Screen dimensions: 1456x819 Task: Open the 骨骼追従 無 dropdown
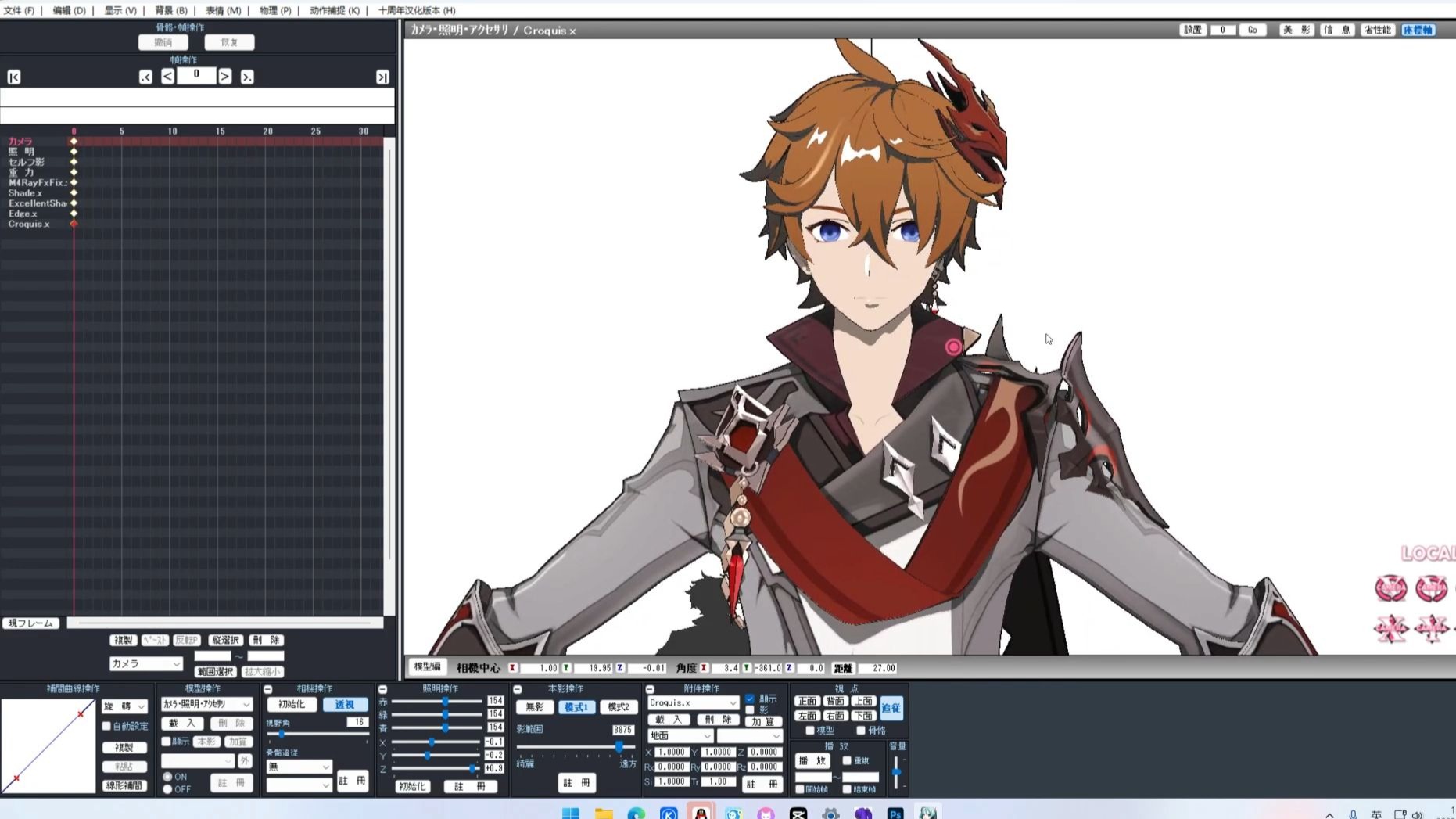click(x=299, y=767)
